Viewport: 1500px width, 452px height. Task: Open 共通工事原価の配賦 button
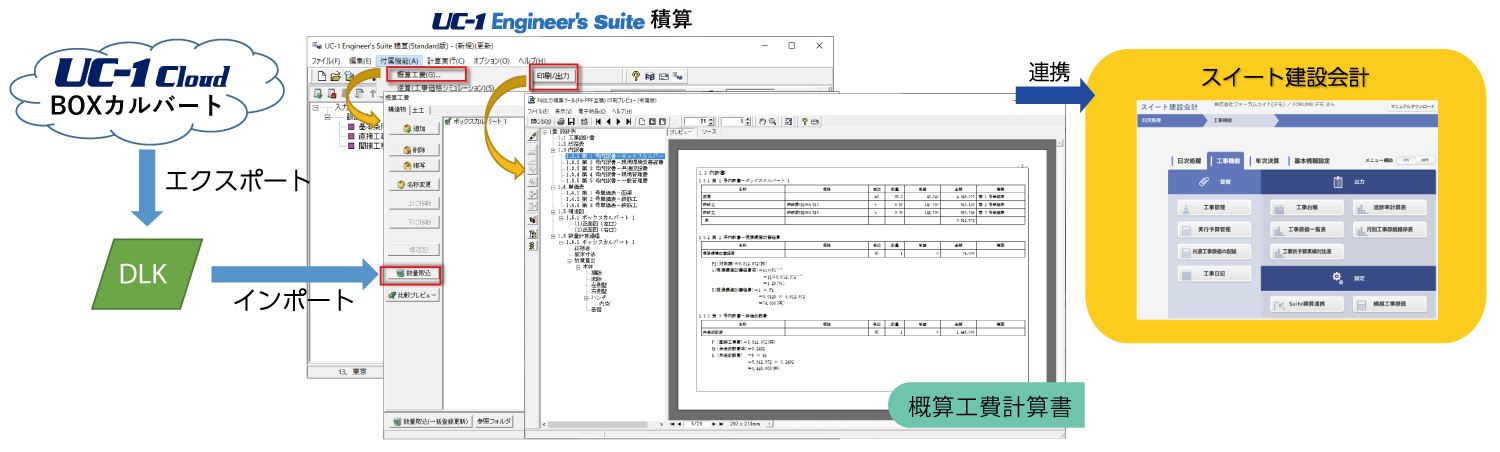pos(1213,252)
